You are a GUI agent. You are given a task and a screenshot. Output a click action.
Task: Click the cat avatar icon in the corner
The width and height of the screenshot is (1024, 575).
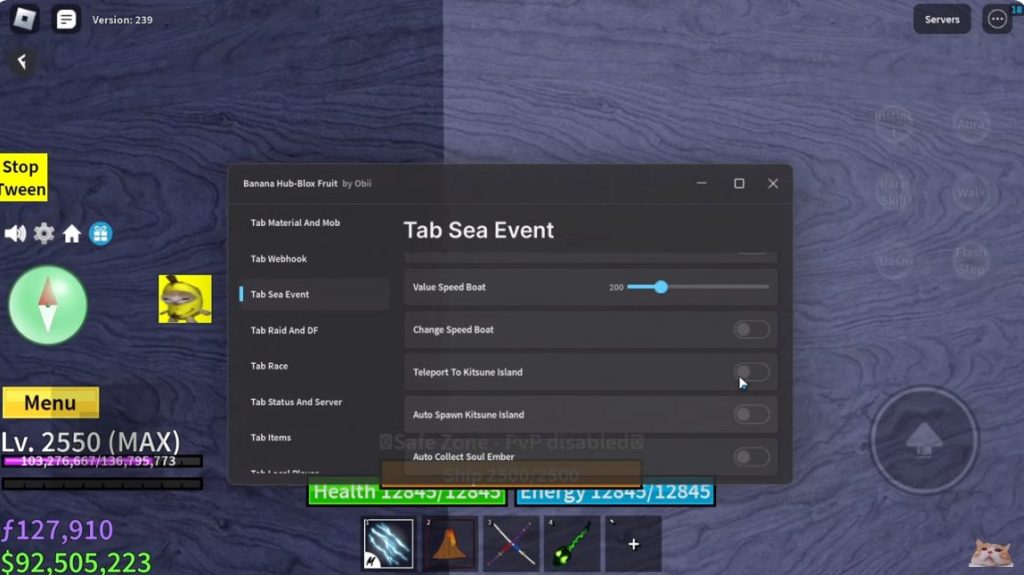[991, 553]
